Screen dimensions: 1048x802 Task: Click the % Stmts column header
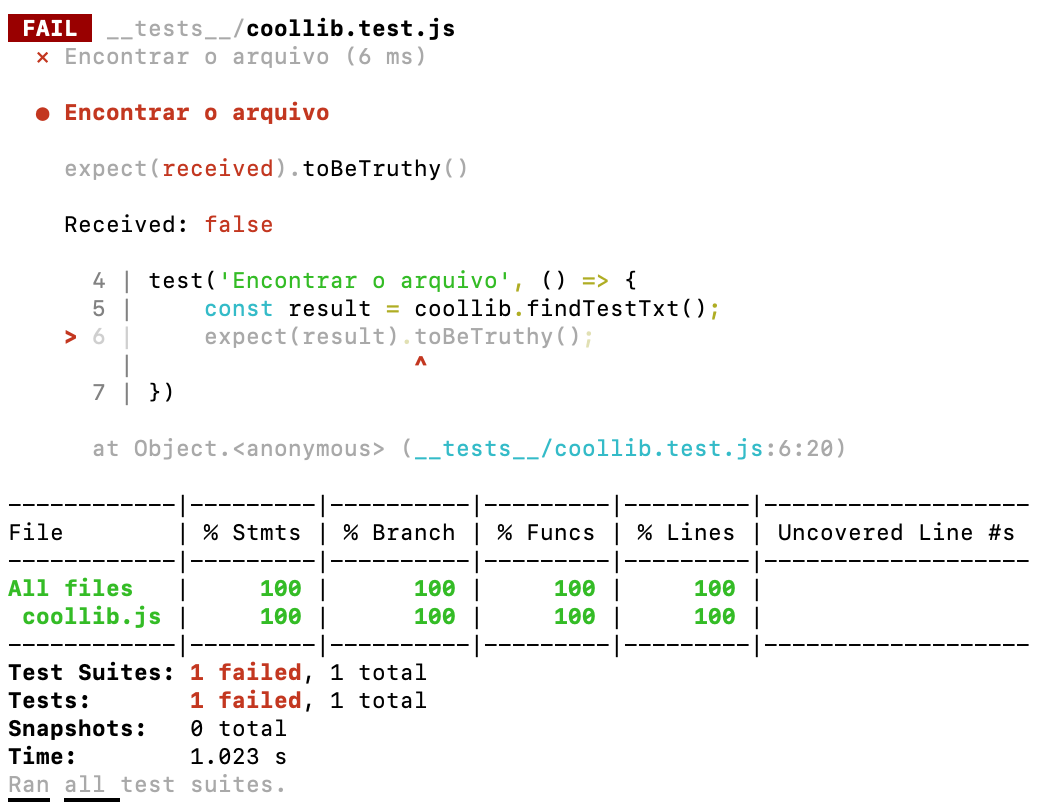251,533
